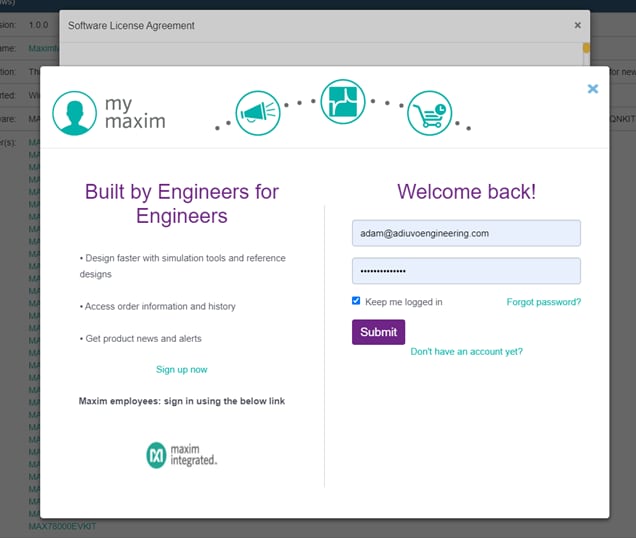Click Don't have an account yet? link
Viewport: 636px width, 538px height.
[466, 351]
